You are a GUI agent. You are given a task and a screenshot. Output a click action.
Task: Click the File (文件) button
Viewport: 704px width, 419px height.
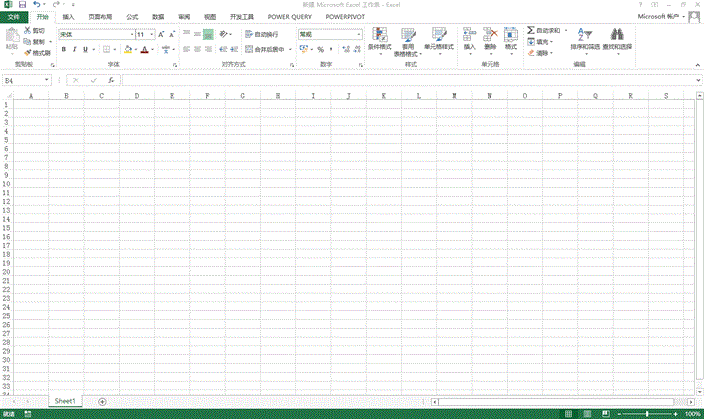(13, 17)
